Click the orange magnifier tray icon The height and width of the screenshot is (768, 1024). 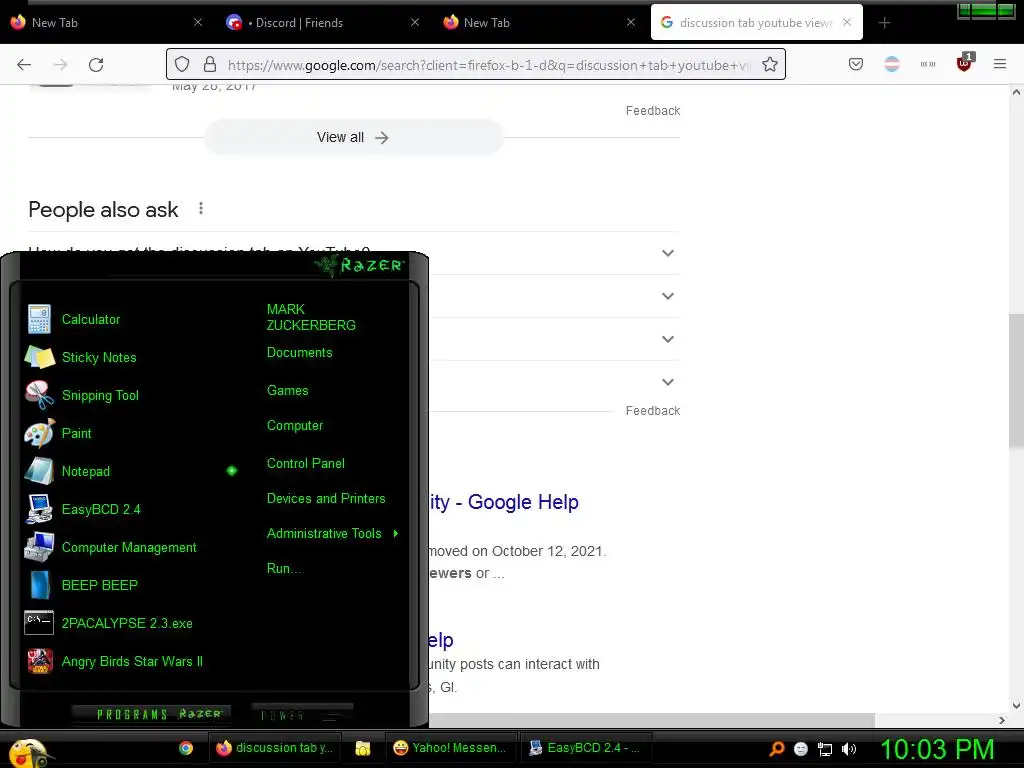777,749
